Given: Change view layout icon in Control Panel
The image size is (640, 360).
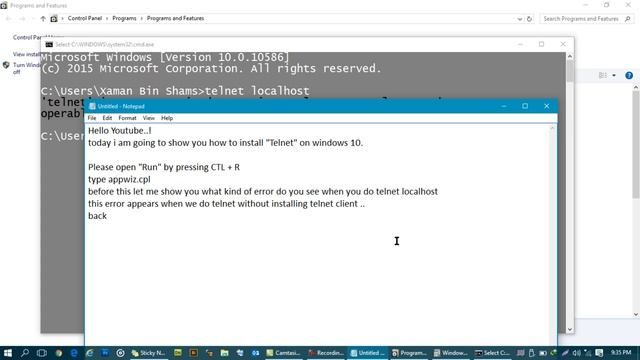Looking at the screenshot, I should 602,76.
